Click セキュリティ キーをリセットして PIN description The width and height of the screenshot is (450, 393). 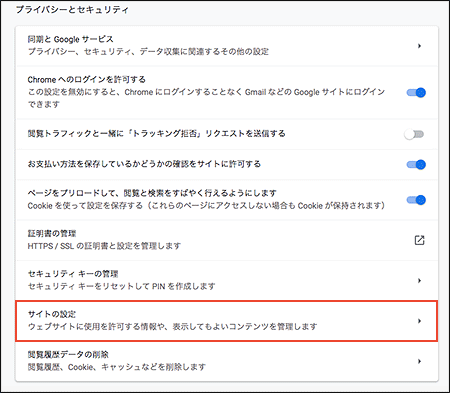point(121,286)
